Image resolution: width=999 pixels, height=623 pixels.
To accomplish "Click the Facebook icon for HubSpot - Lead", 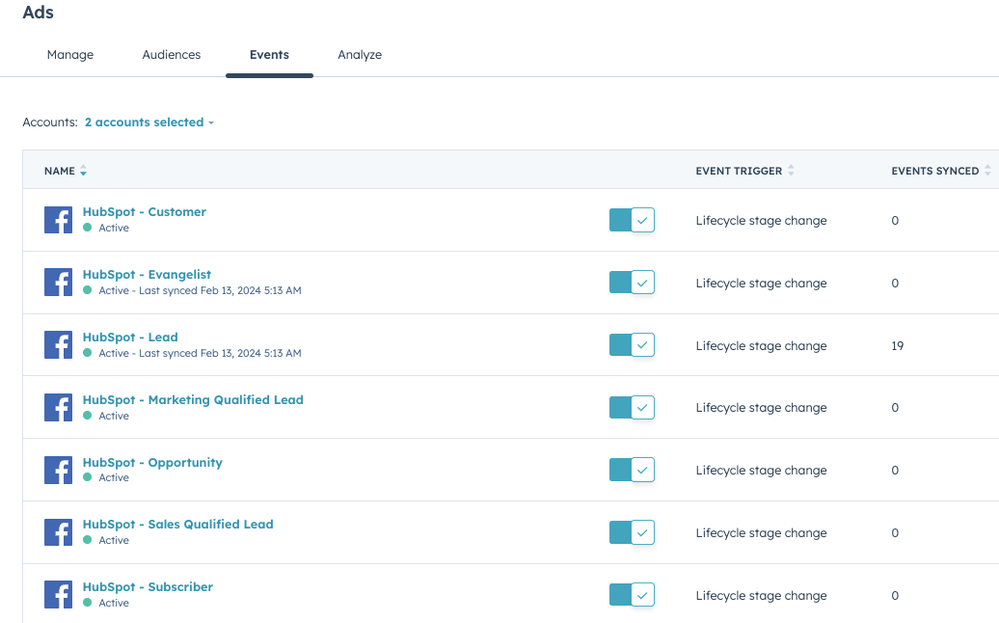I will (x=58, y=345).
